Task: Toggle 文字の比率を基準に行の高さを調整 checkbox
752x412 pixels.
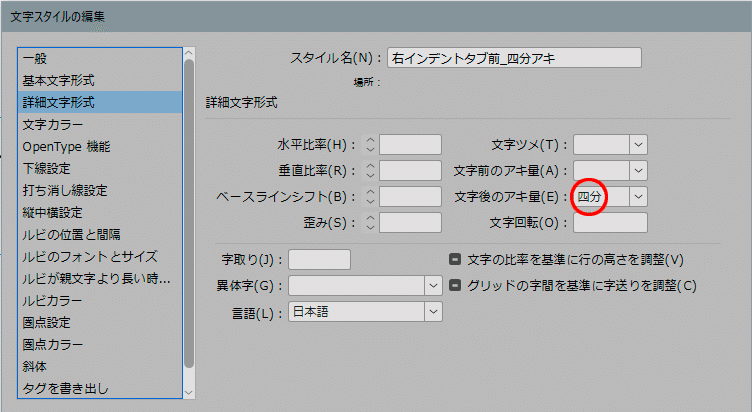Action: tap(455, 259)
